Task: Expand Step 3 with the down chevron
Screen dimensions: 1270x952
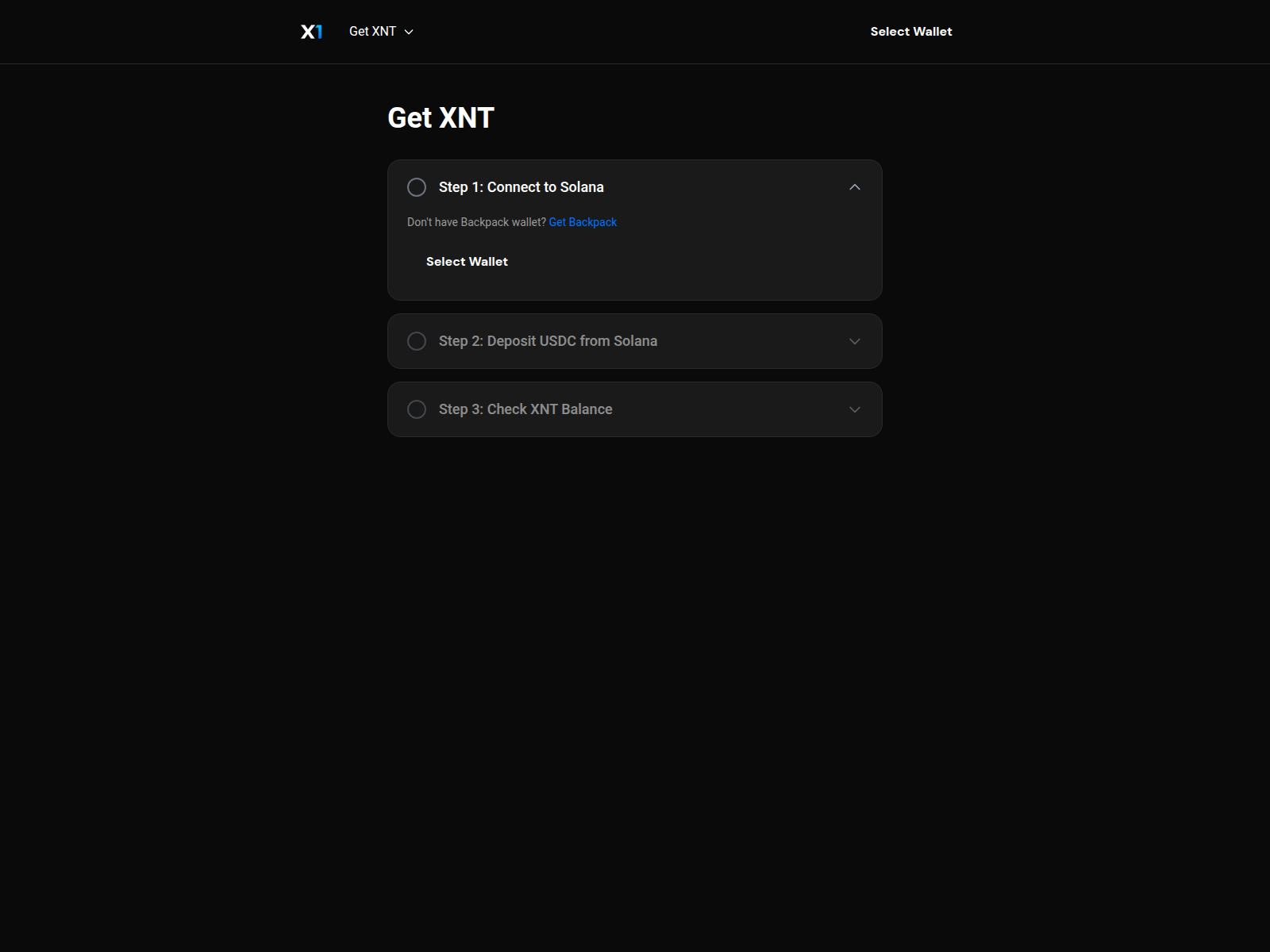Action: 855,409
